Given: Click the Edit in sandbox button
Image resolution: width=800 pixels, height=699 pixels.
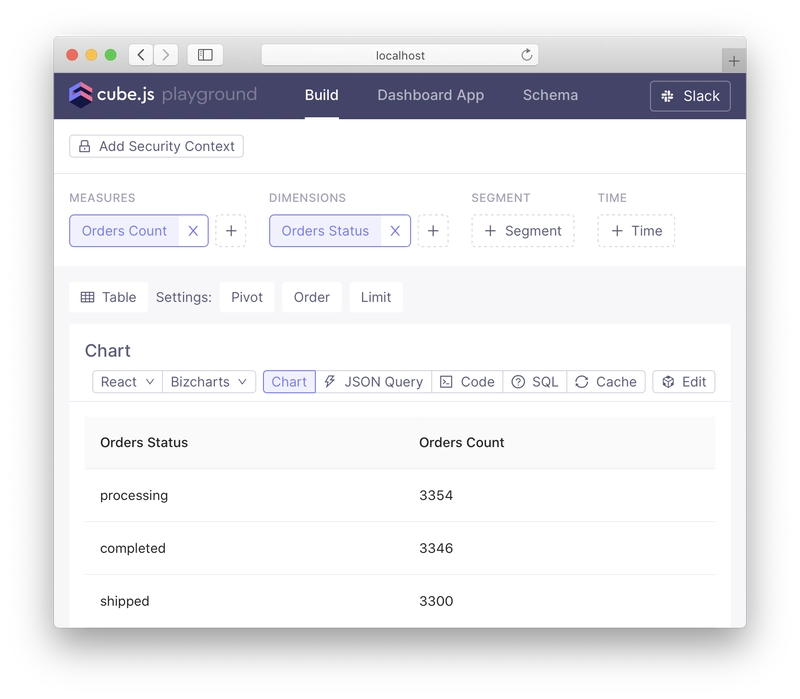Looking at the screenshot, I should pyautogui.click(x=684, y=382).
